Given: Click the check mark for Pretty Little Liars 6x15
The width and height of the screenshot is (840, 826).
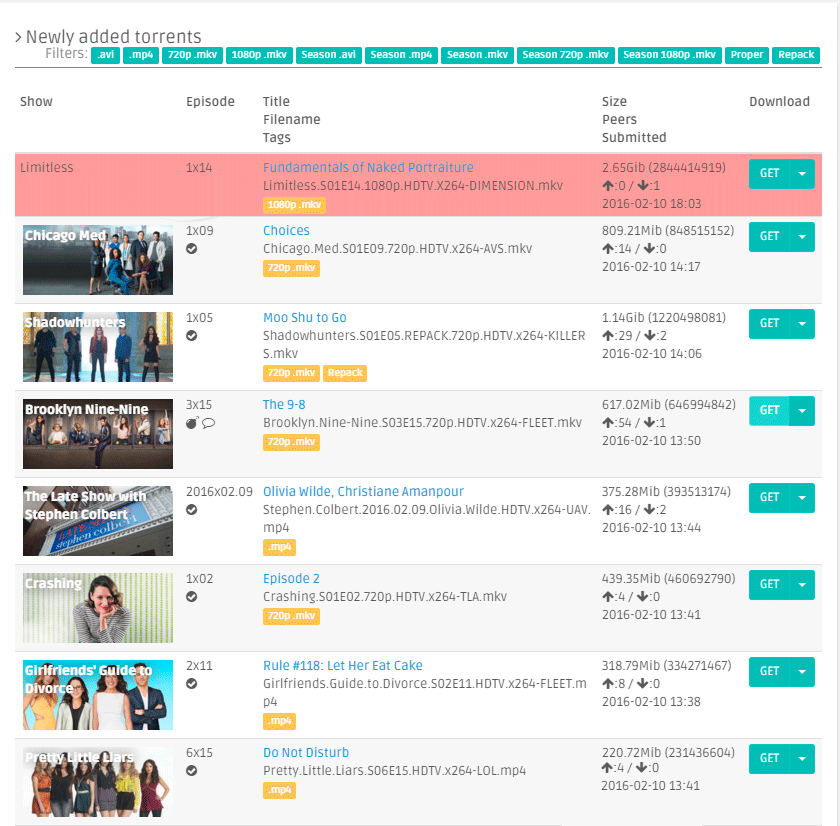Looking at the screenshot, I should tap(191, 771).
